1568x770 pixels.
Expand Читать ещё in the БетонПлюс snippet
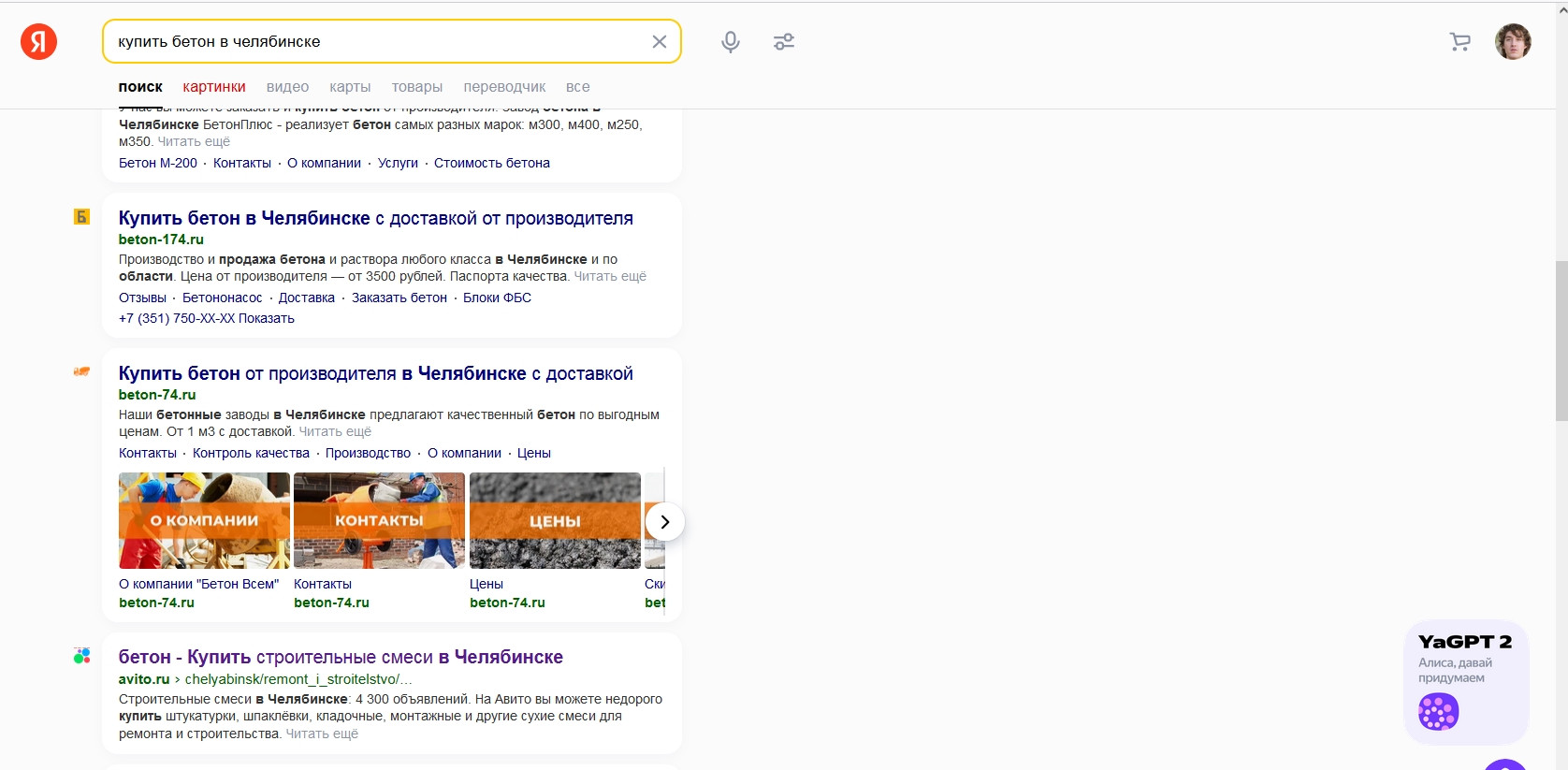tap(194, 141)
